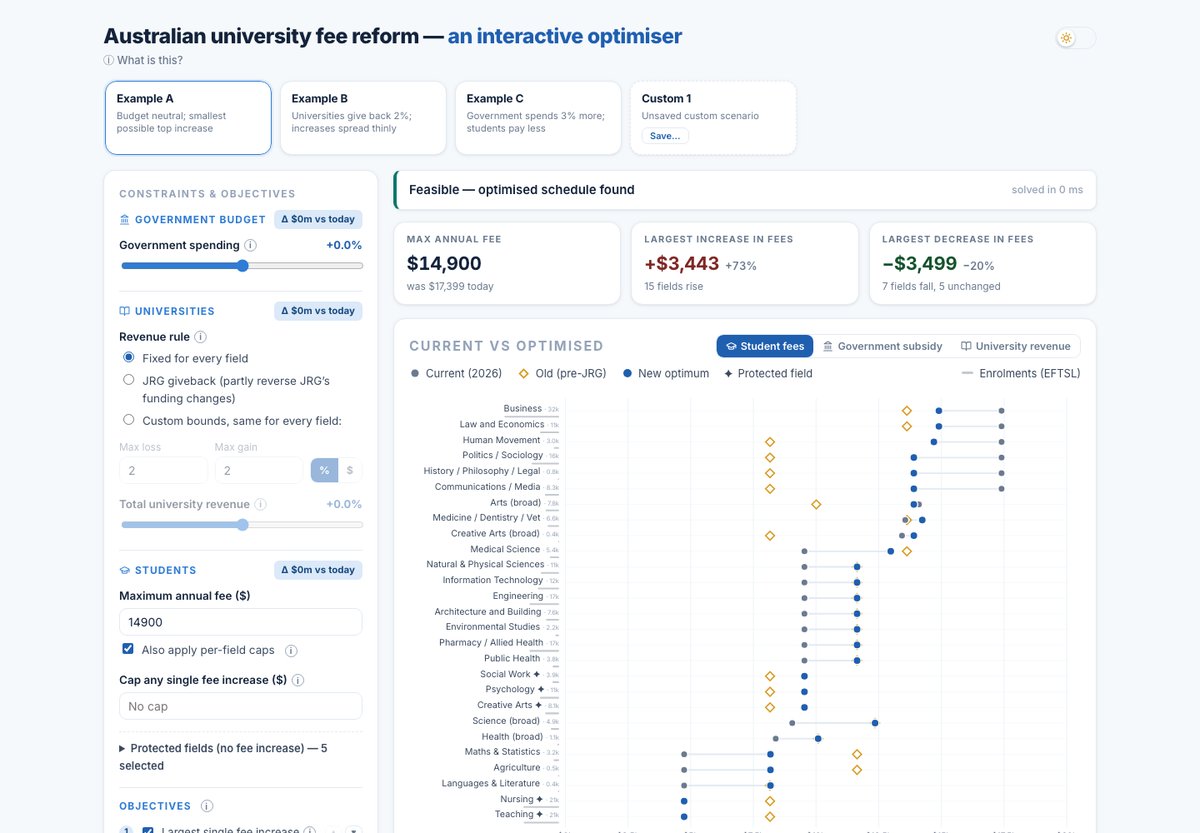Click the yellow diamond in the Business row
This screenshot has width=1200, height=833.
[x=907, y=410]
